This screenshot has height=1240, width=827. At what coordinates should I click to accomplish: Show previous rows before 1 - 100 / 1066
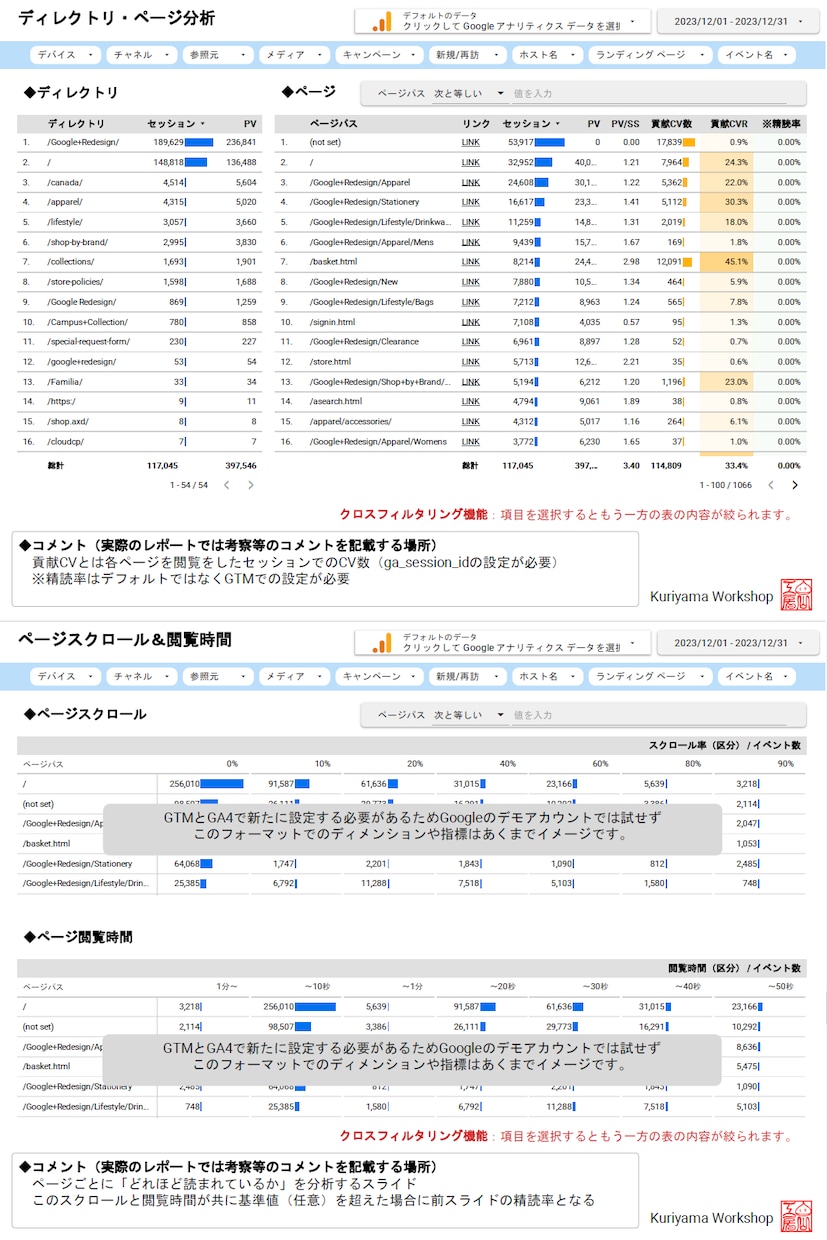[770, 485]
